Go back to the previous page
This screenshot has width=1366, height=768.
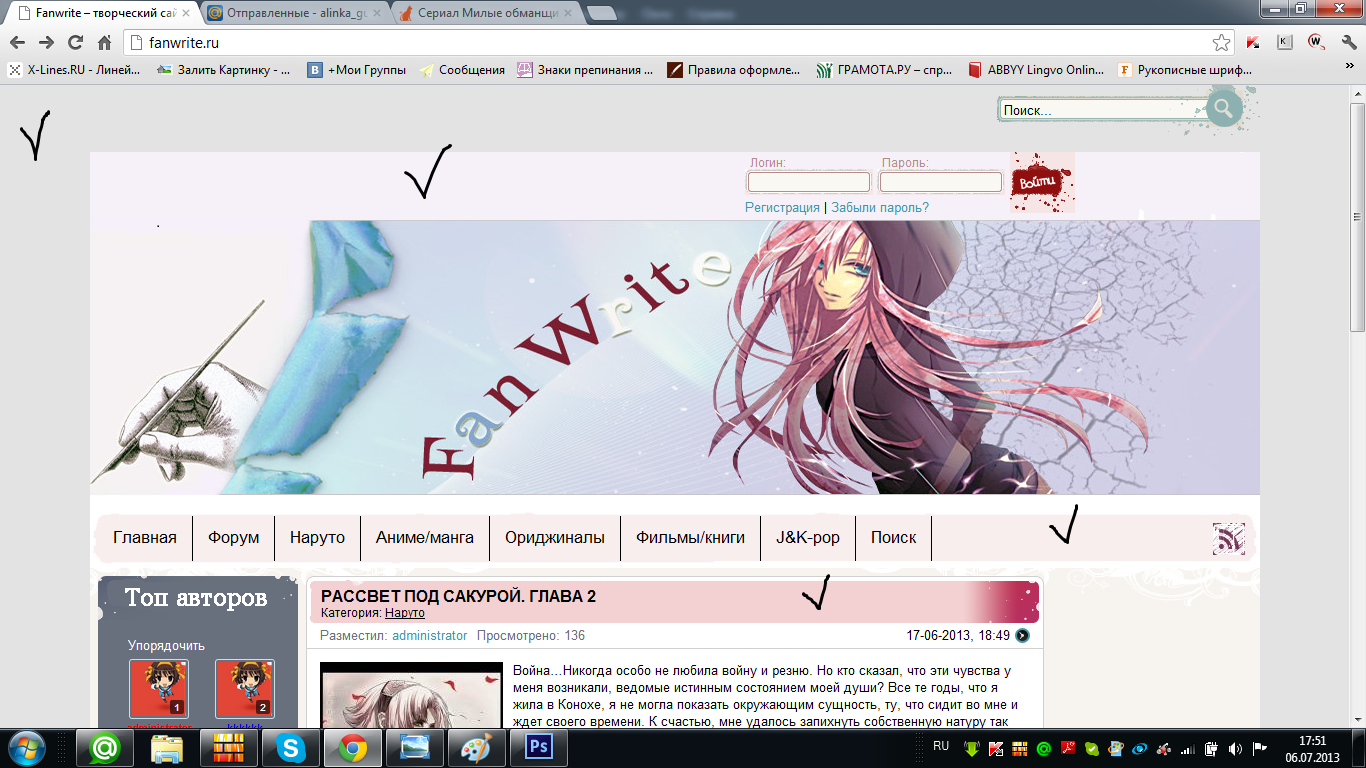pyautogui.click(x=17, y=43)
